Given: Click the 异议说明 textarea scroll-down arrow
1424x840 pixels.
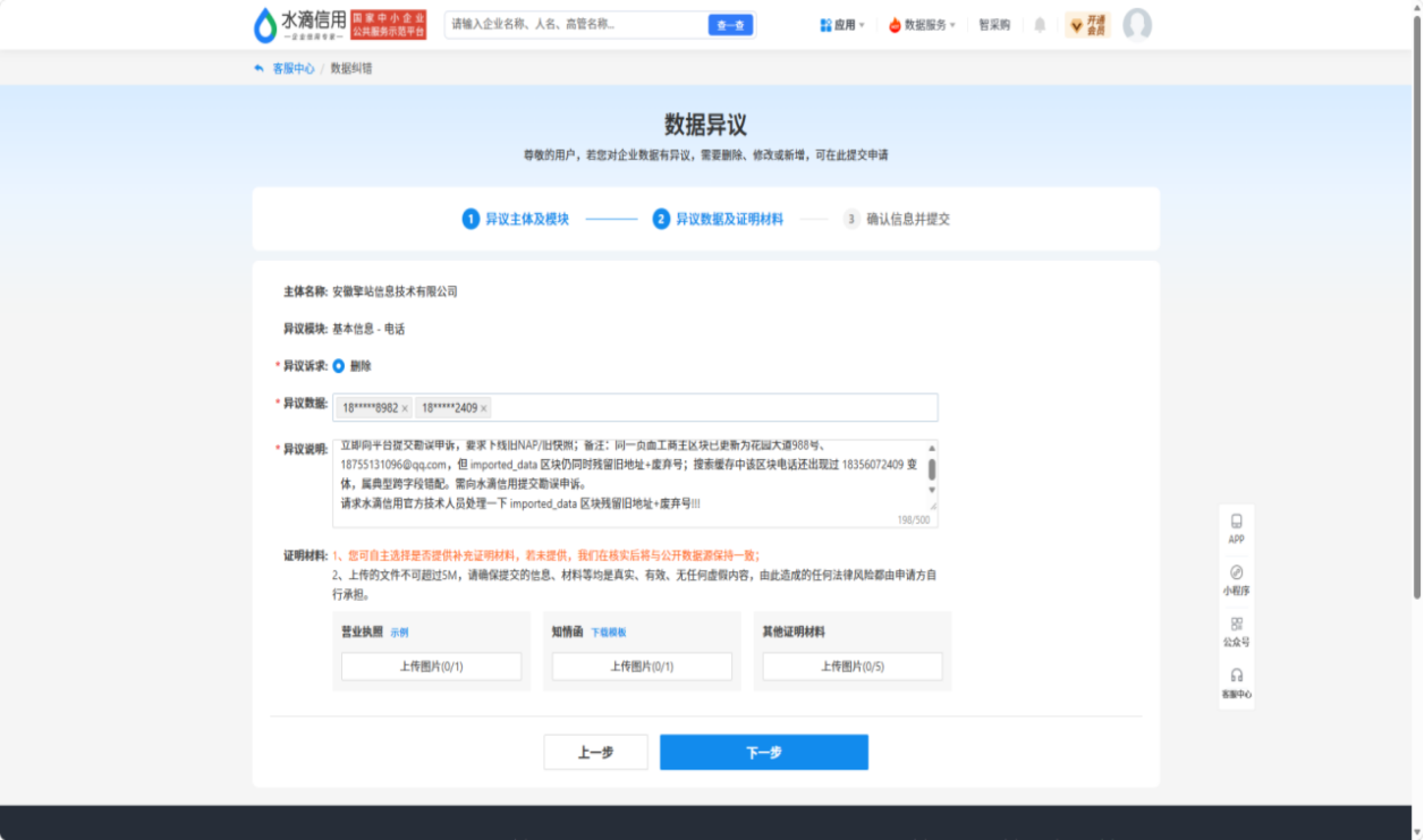Looking at the screenshot, I should (x=932, y=490).
